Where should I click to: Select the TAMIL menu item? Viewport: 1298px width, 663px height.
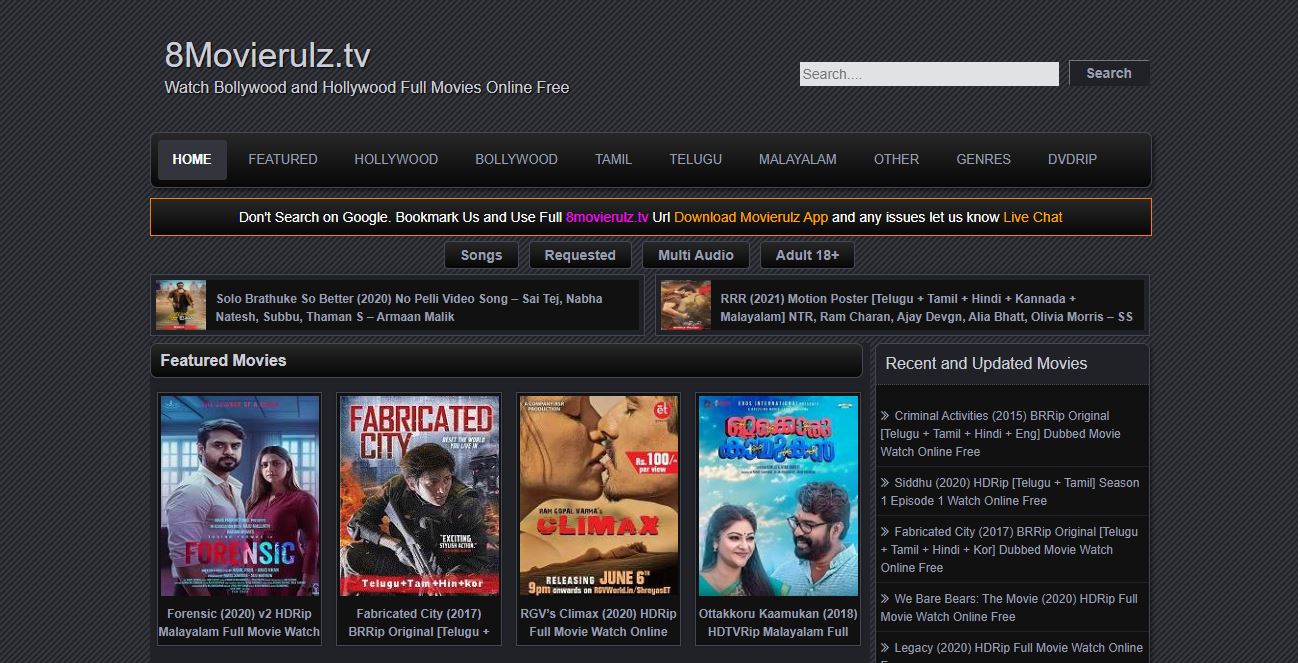coord(613,159)
